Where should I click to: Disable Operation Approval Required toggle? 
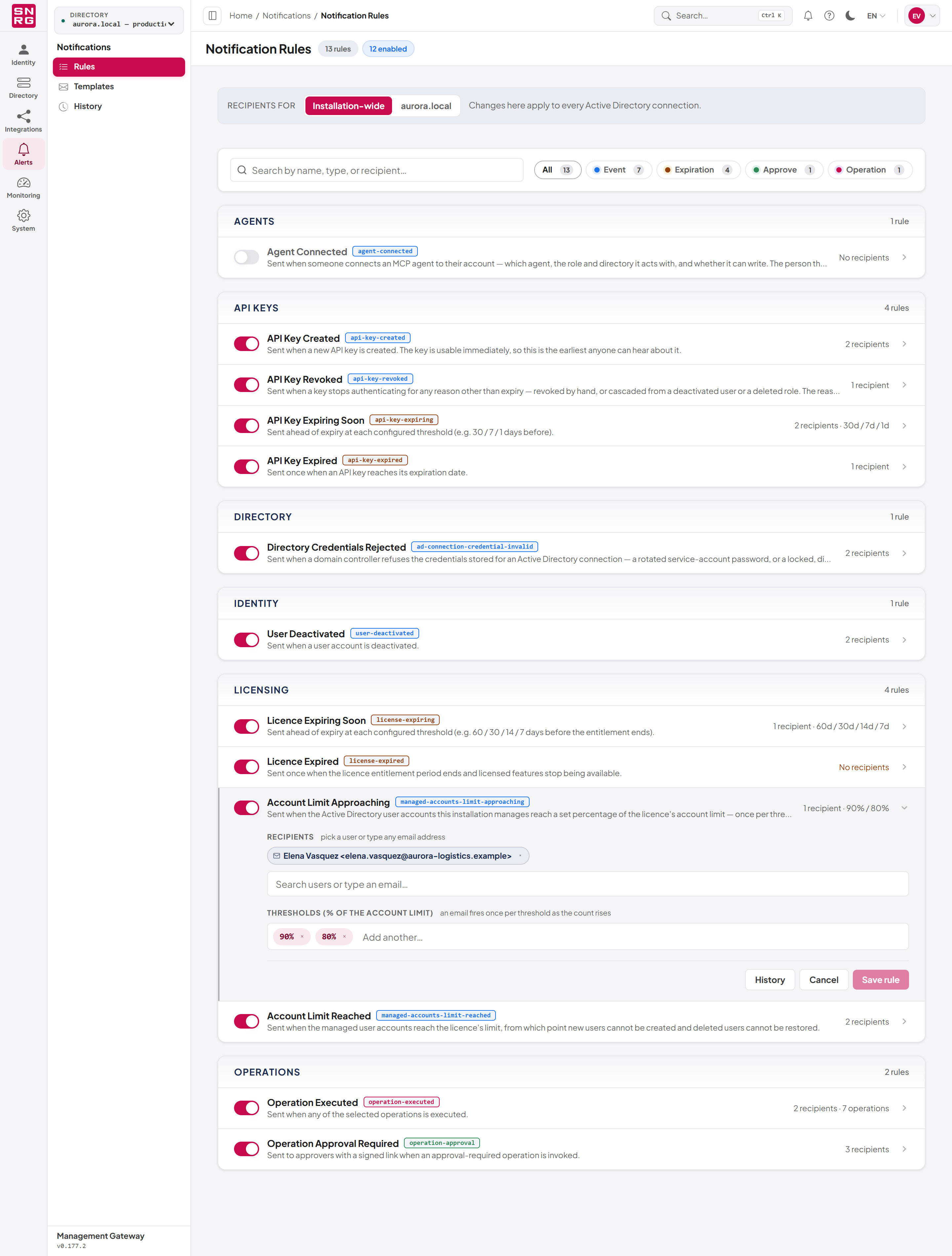tap(247, 1149)
